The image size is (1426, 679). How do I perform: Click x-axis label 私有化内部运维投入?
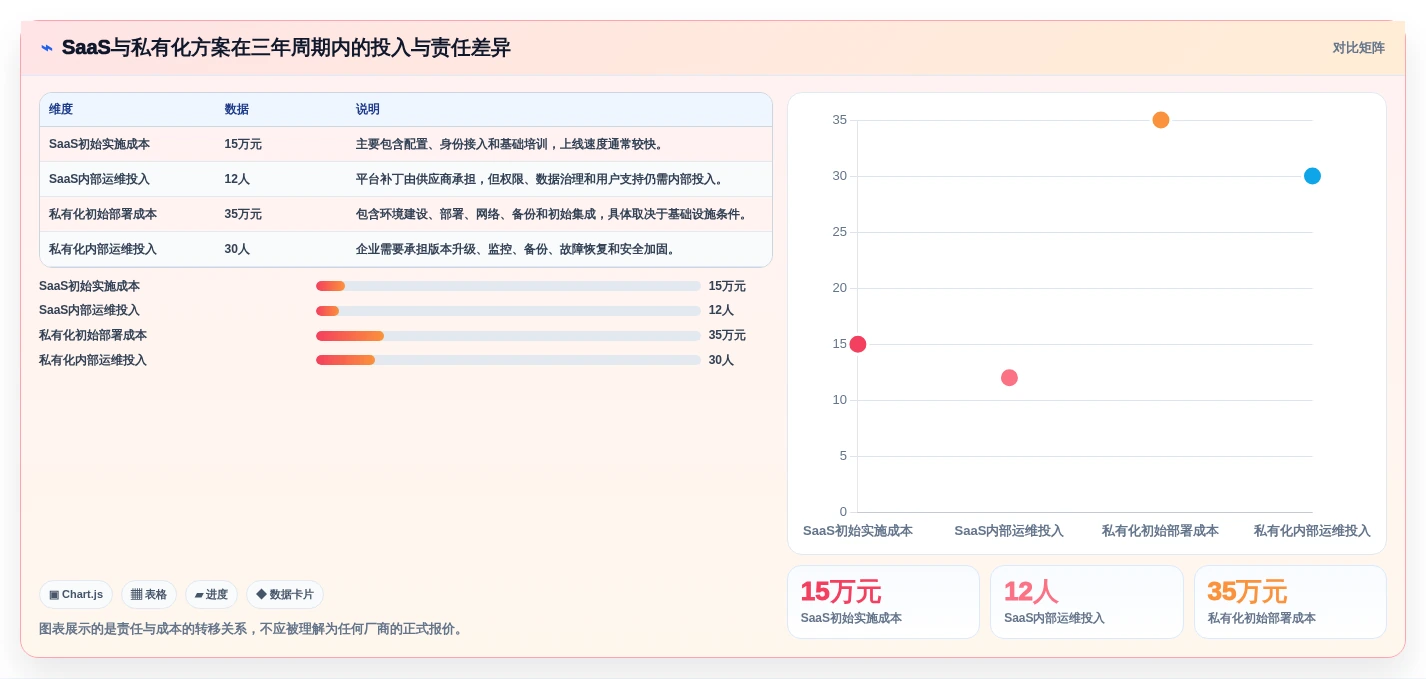(1312, 531)
